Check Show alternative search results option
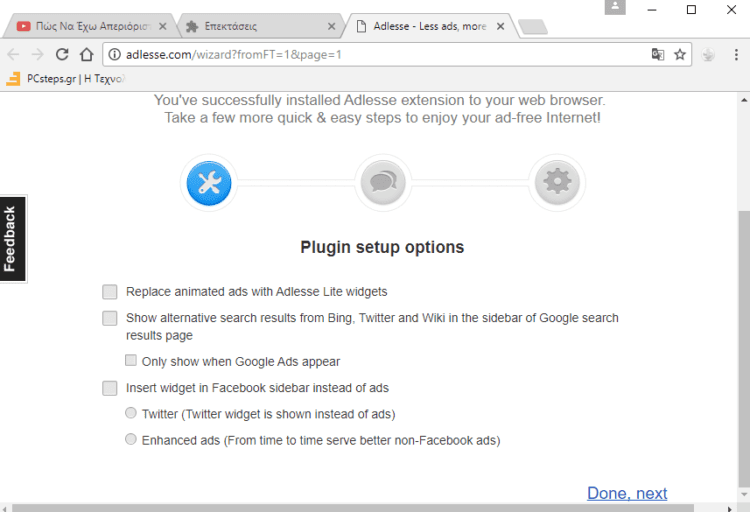Image resolution: width=750 pixels, height=512 pixels. tap(110, 318)
